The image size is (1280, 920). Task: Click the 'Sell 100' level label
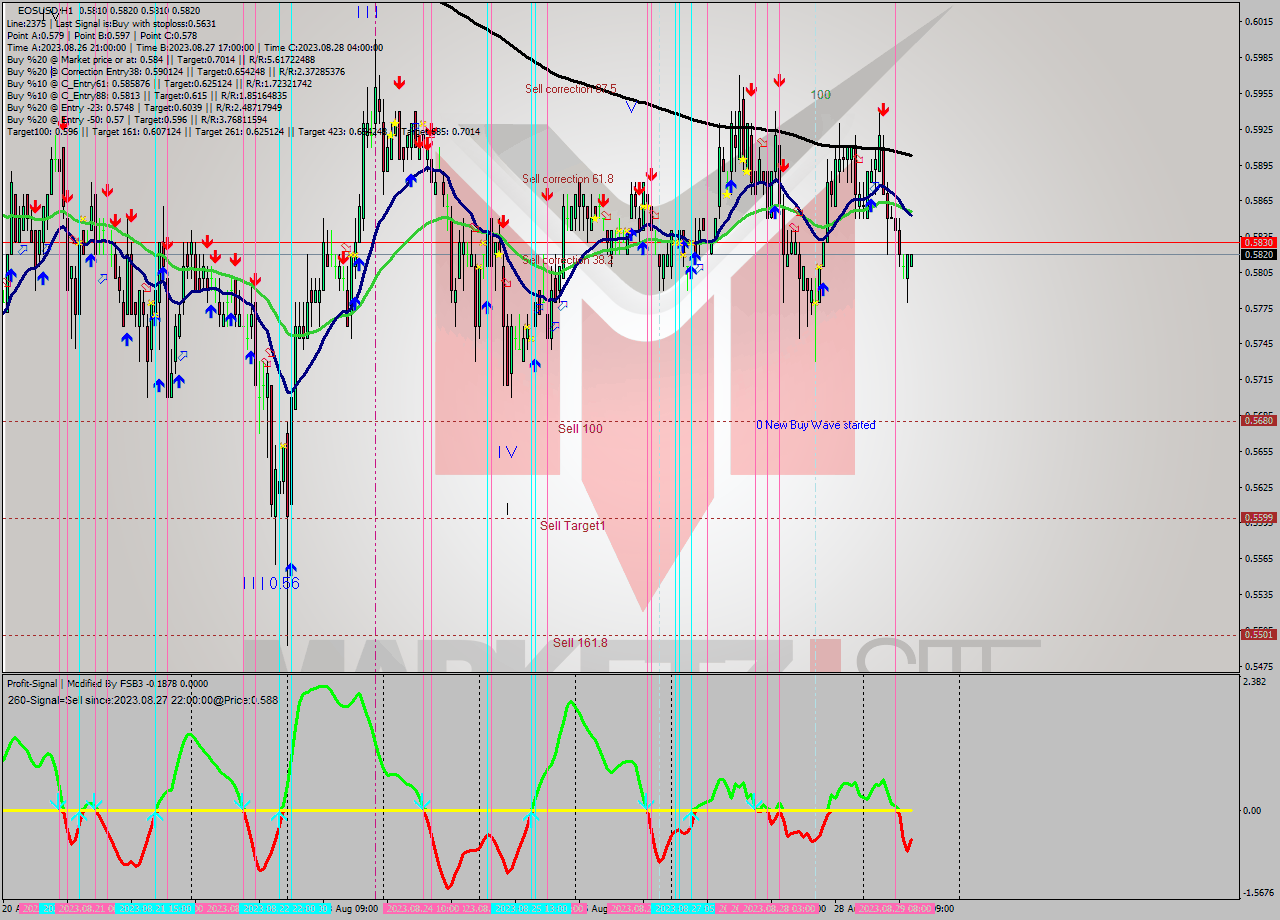coord(580,428)
